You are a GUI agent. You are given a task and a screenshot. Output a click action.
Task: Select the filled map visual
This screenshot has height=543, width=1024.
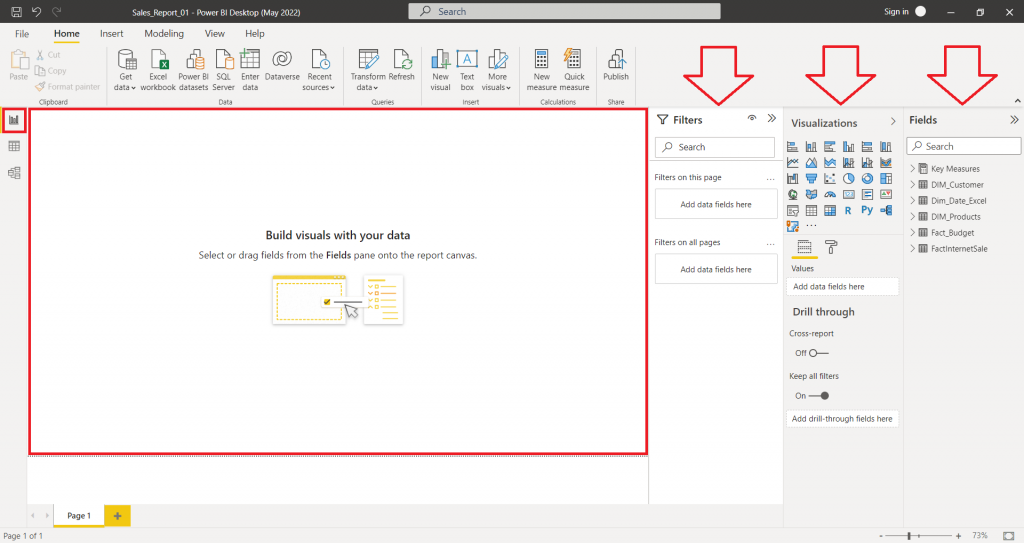tap(811, 194)
